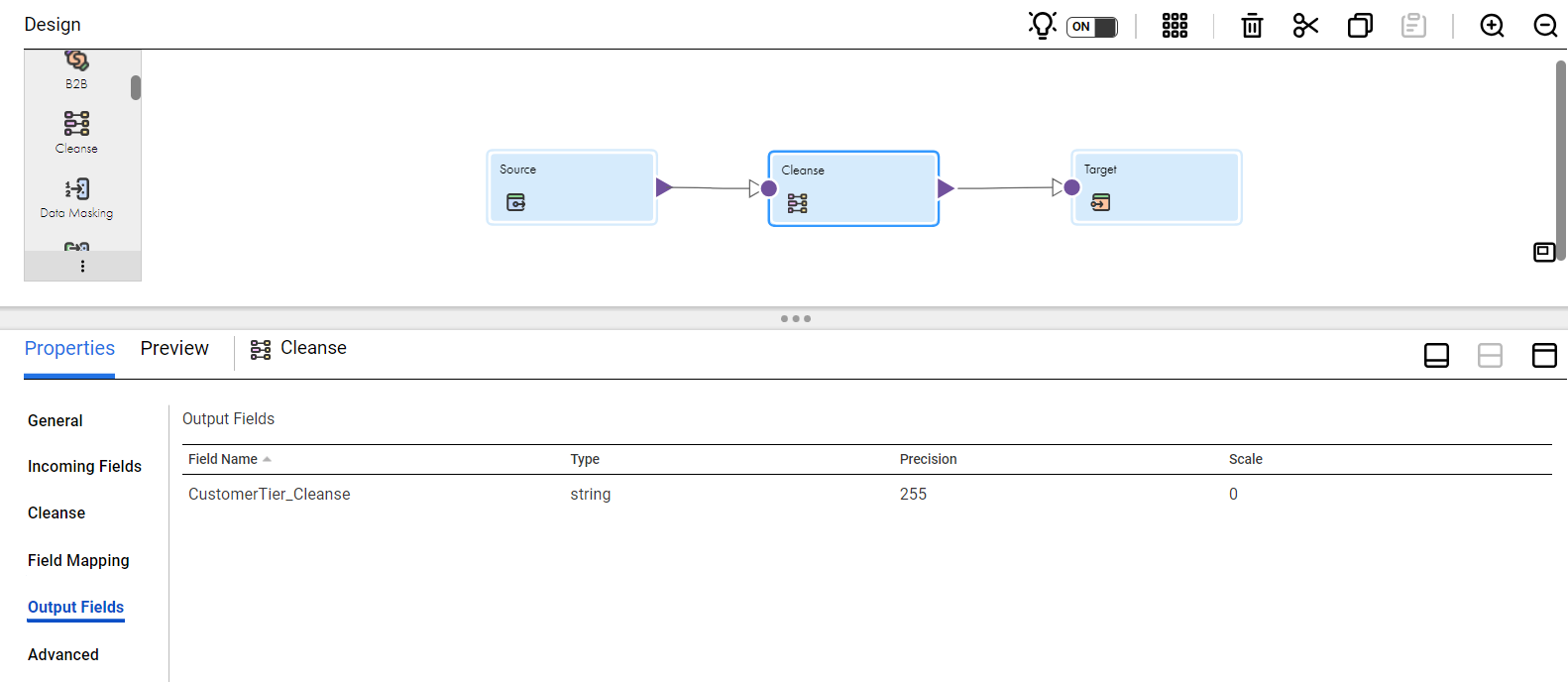Cut with the scissors icon

point(1306,26)
